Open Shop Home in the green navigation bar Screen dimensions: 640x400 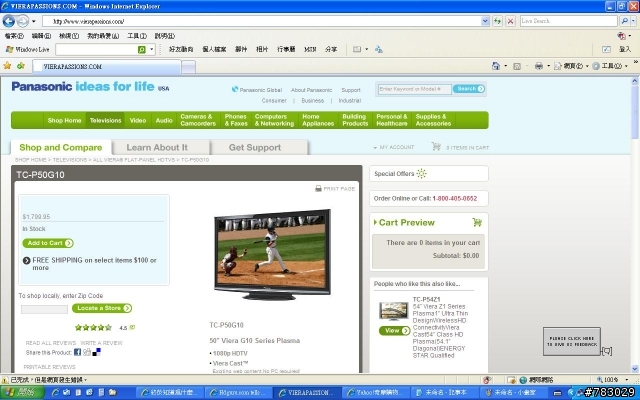coord(64,120)
